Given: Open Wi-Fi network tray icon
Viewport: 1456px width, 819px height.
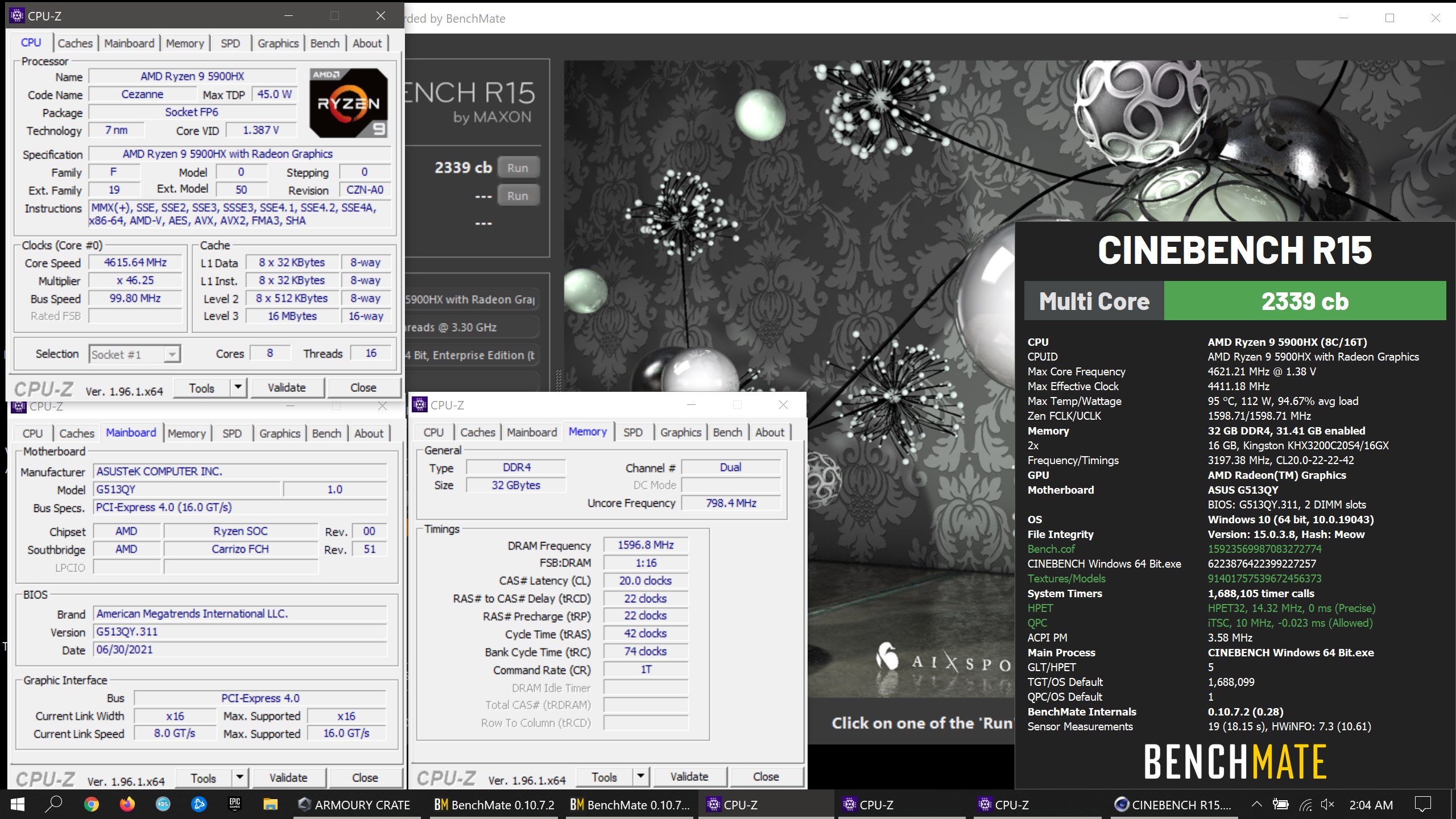Looking at the screenshot, I should tap(1305, 805).
